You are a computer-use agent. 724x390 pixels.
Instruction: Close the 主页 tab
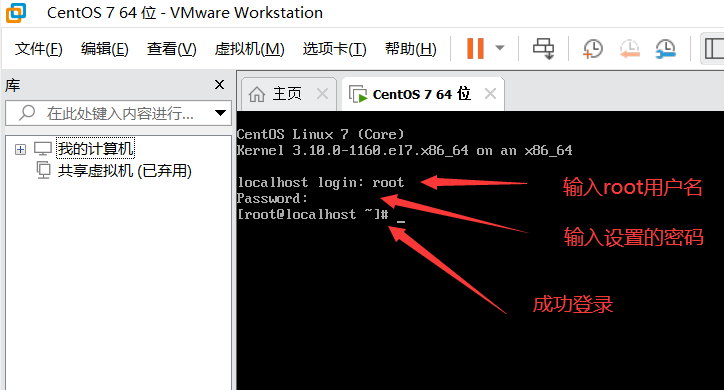[x=322, y=94]
